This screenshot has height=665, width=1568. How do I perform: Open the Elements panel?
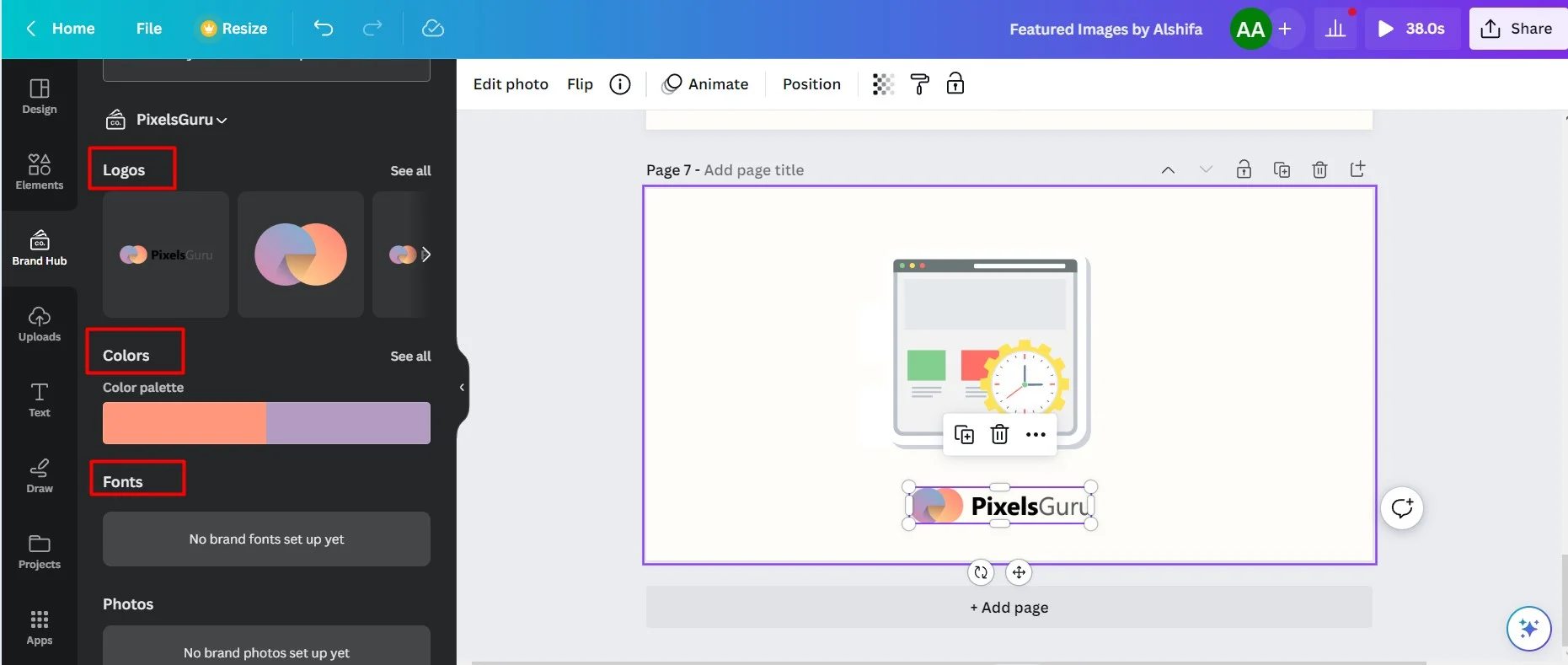coord(40,172)
